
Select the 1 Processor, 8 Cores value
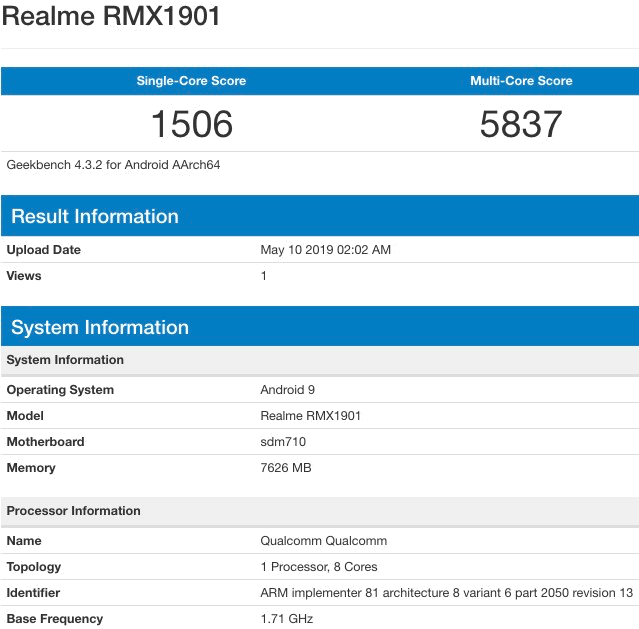(x=319, y=567)
